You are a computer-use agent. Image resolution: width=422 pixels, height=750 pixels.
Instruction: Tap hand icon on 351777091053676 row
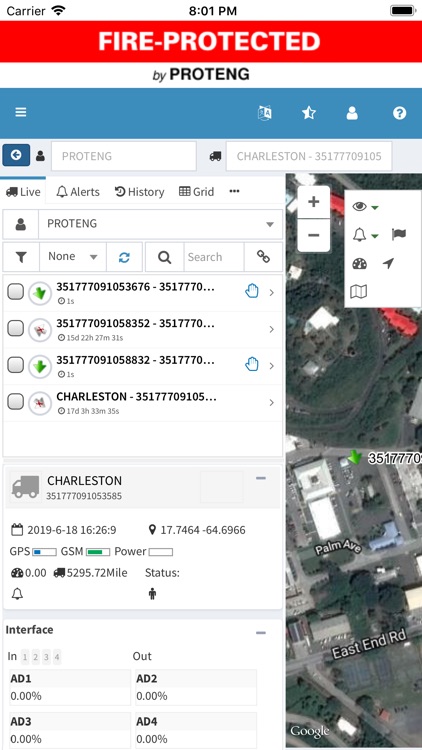252,291
